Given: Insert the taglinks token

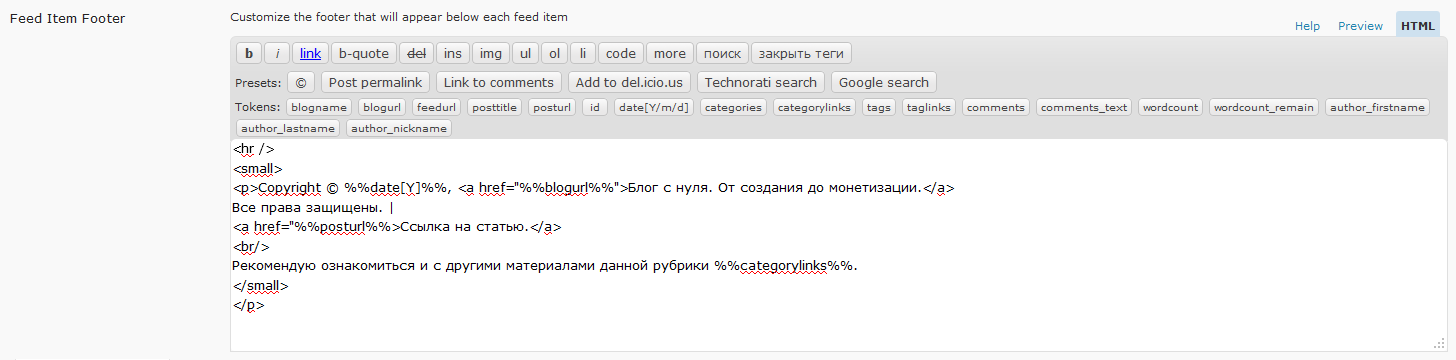Looking at the screenshot, I should tap(930, 107).
